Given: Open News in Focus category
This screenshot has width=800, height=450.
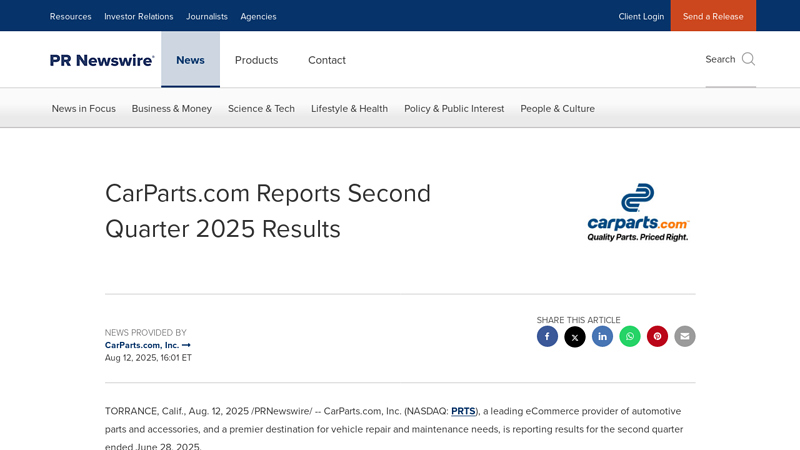Looking at the screenshot, I should pyautogui.click(x=84, y=109).
